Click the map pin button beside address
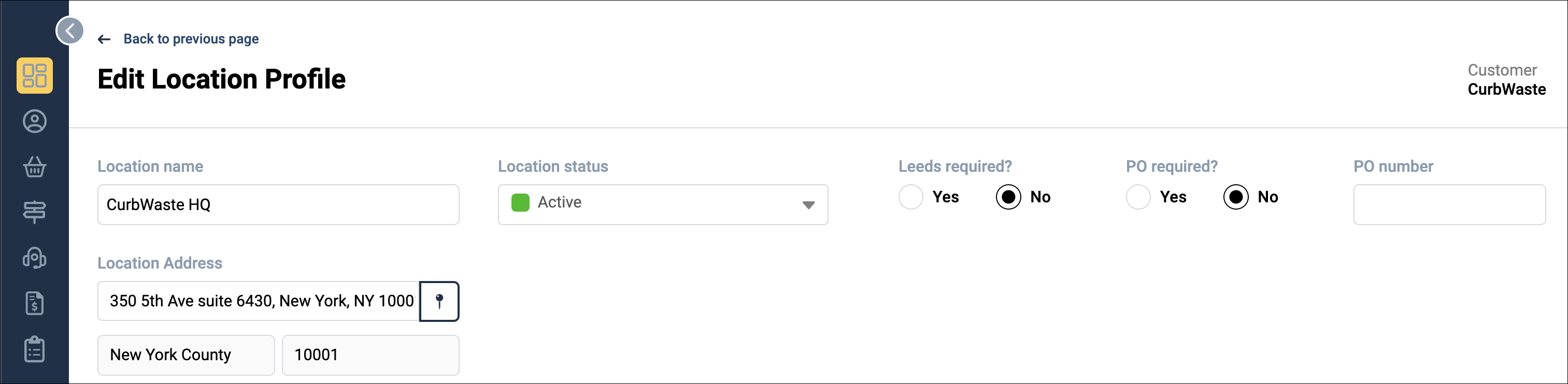The height and width of the screenshot is (384, 1568). coord(439,301)
